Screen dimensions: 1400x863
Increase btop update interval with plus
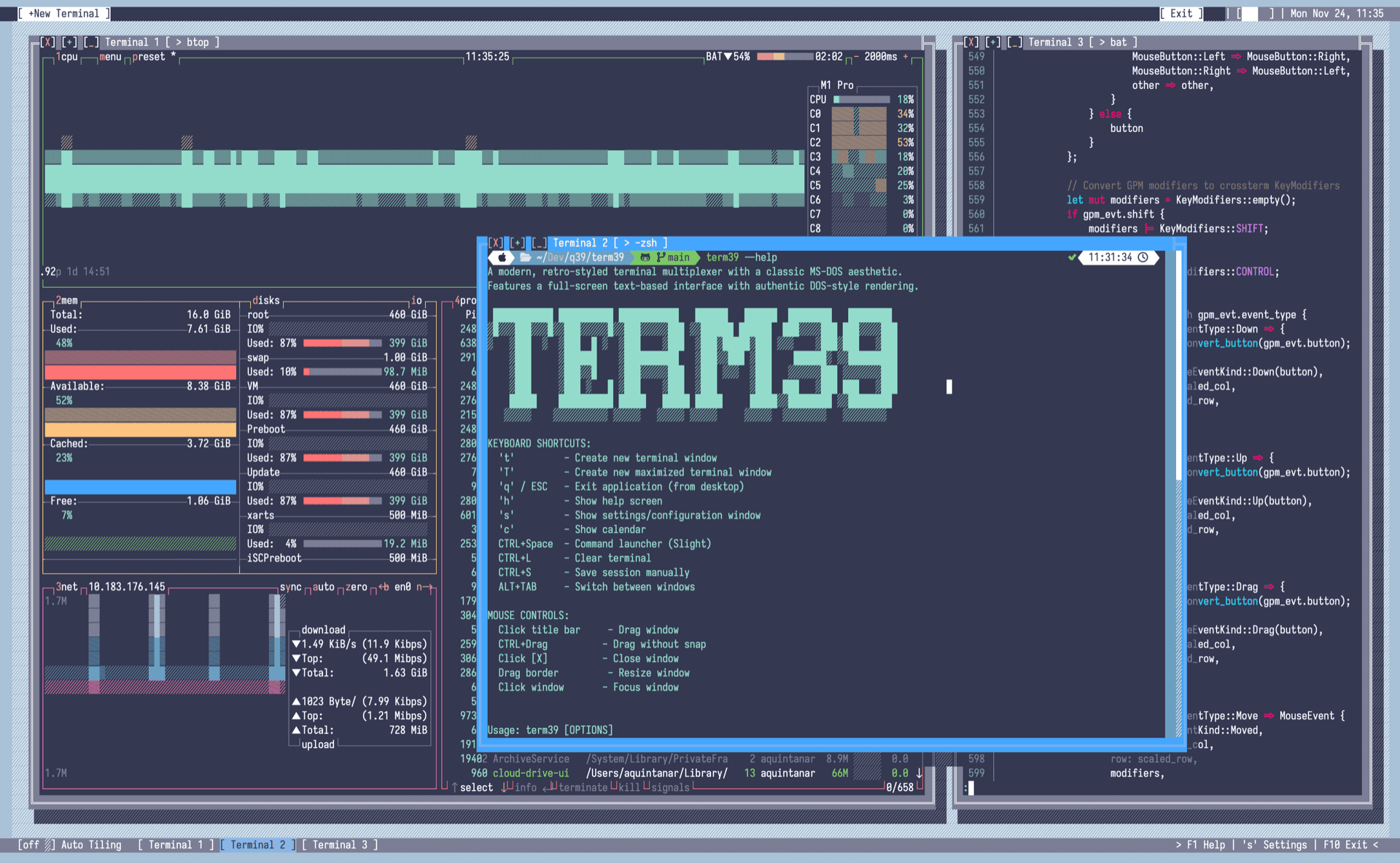[906, 57]
